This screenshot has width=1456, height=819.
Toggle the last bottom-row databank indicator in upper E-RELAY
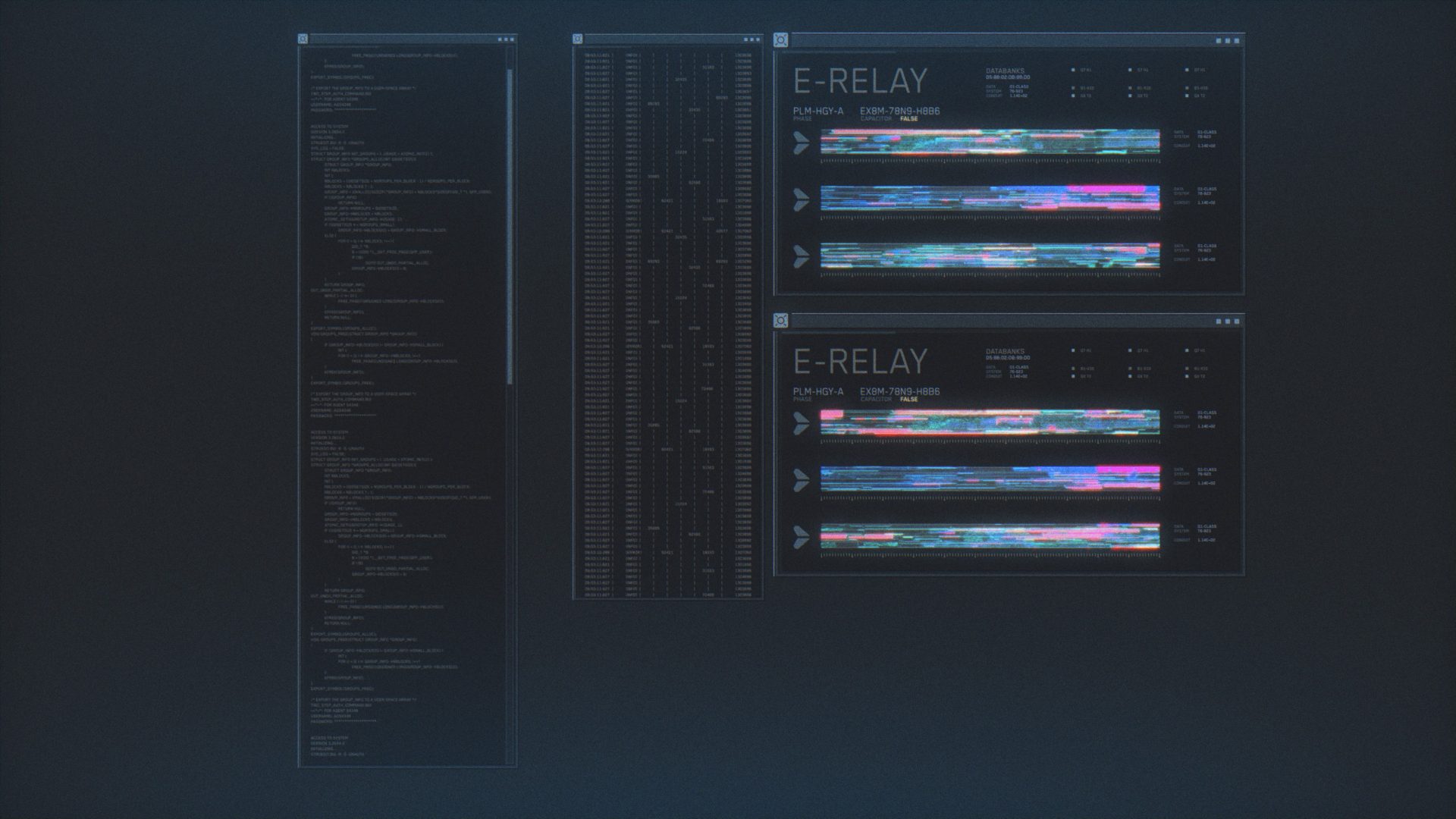[x=1187, y=96]
